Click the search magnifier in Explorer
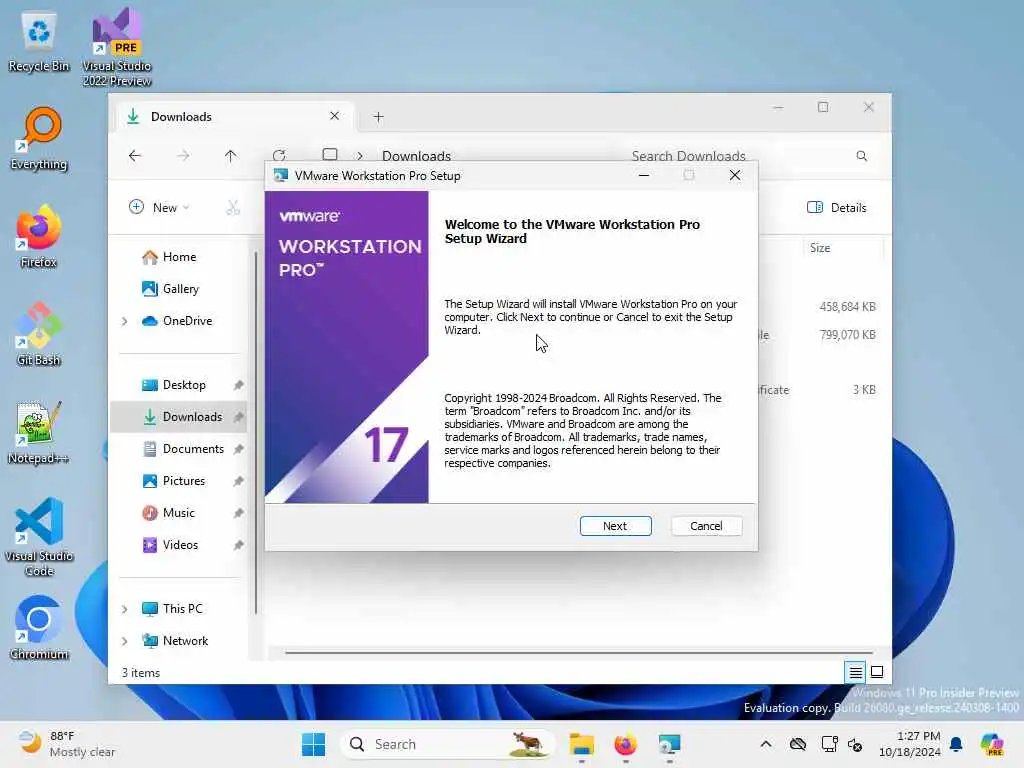The height and width of the screenshot is (768, 1024). coord(861,155)
